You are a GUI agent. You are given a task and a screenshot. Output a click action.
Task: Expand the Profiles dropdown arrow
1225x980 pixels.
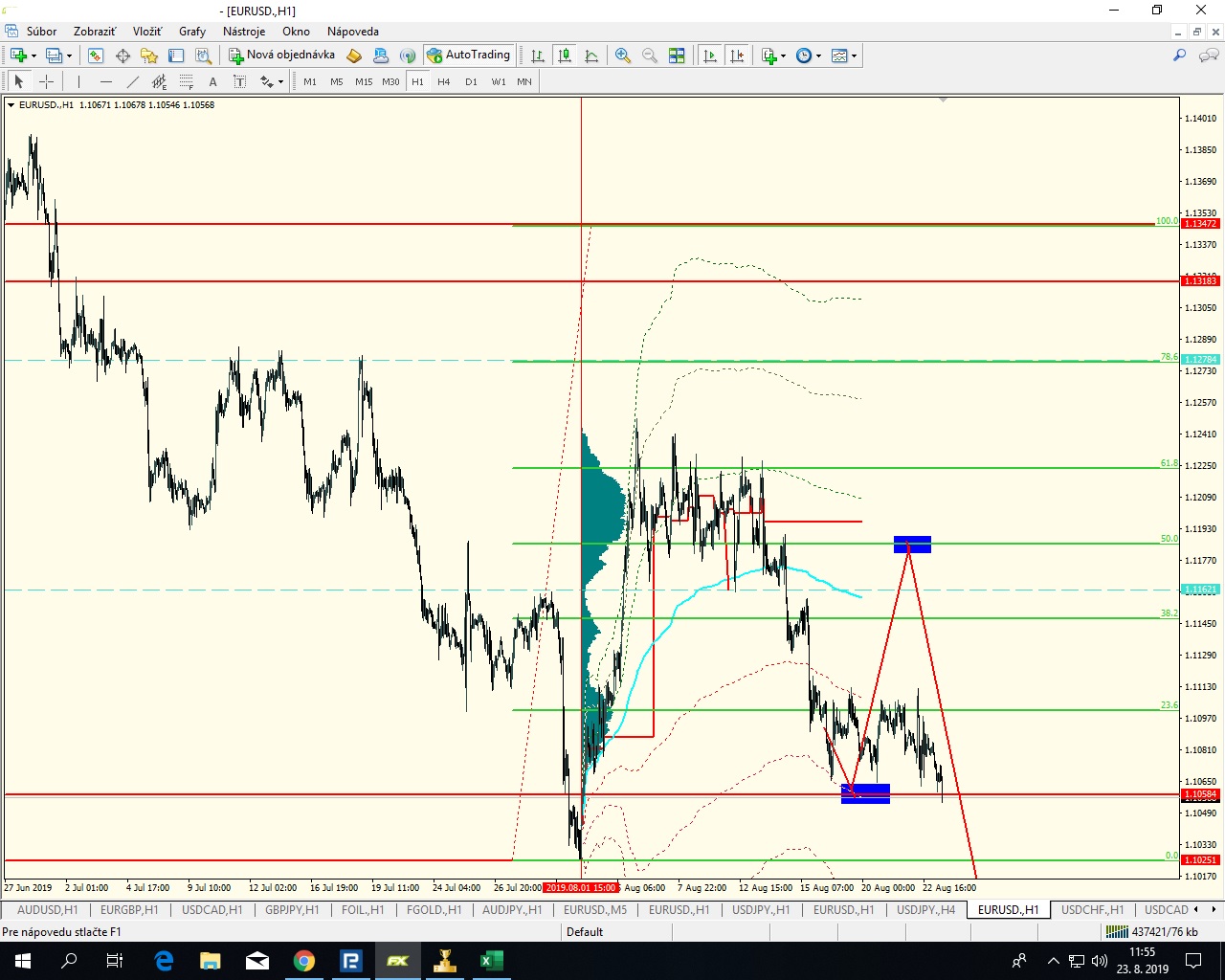(x=69, y=56)
